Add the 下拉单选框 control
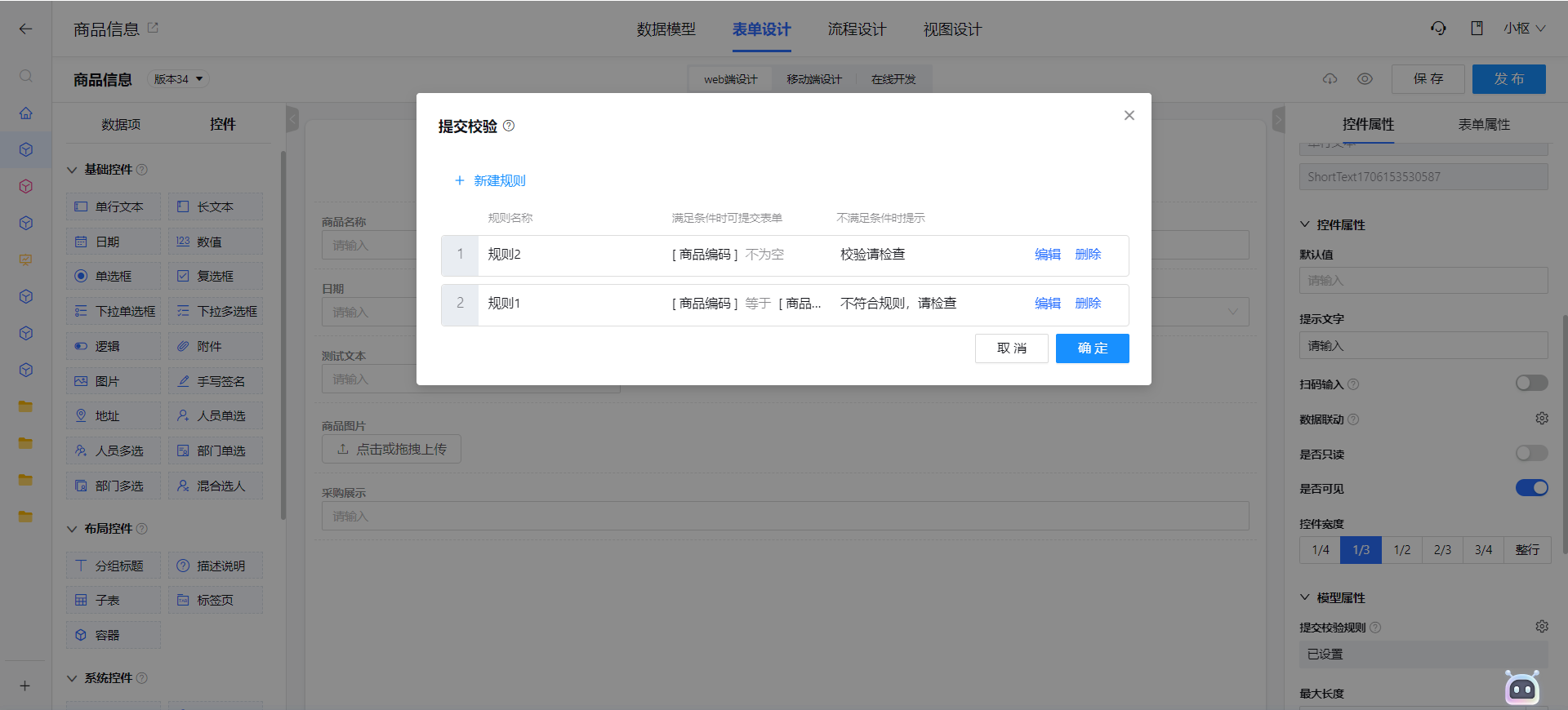Screen dimensions: 1568x710 (114, 311)
